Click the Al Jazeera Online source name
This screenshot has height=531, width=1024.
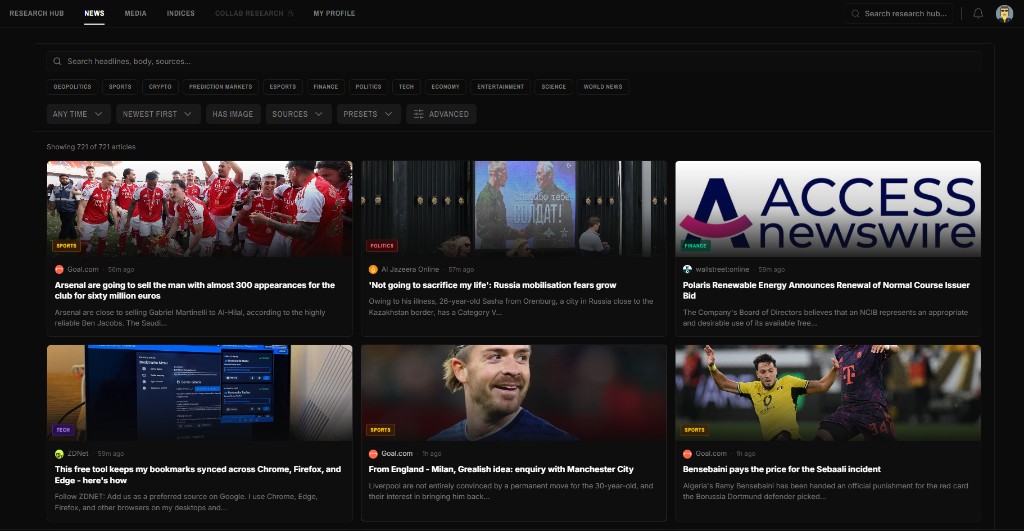(410, 269)
